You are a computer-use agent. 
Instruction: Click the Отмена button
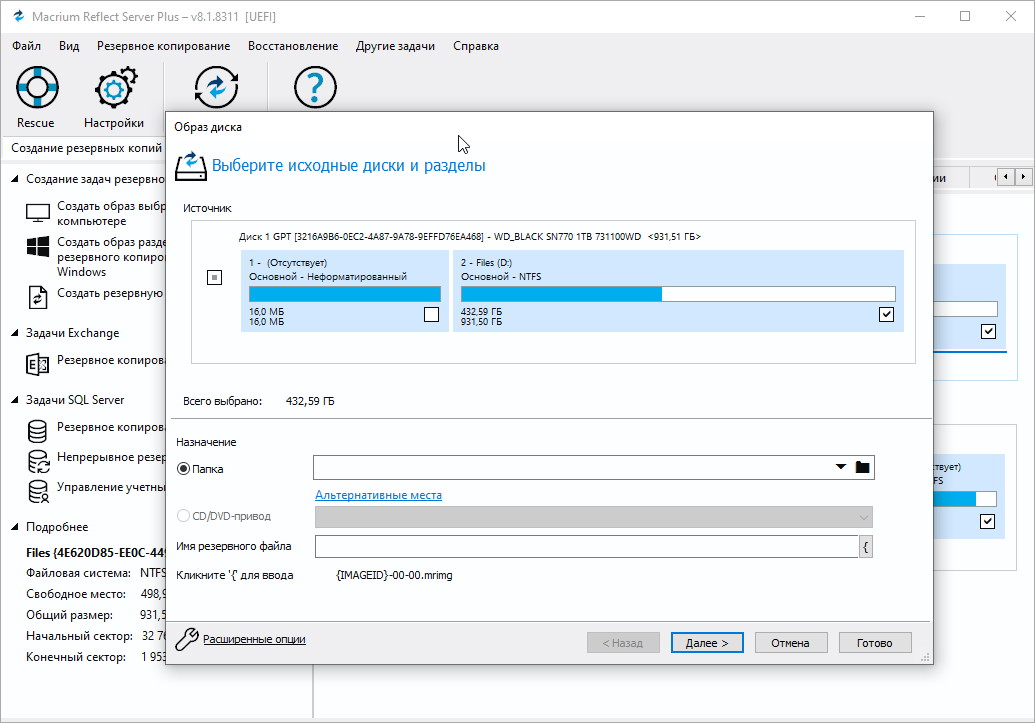(790, 642)
